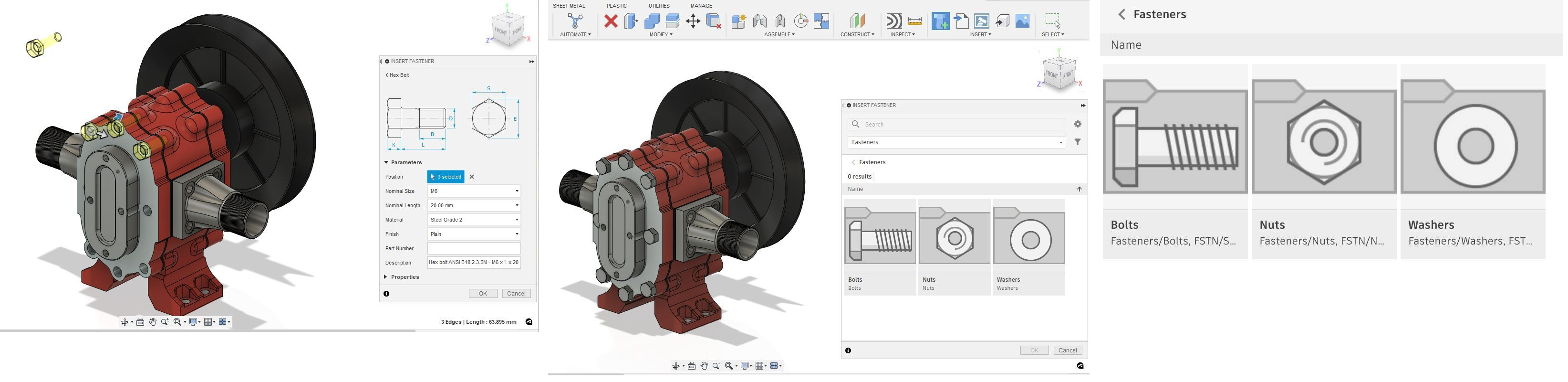
Task: Go back from Hex Bolt
Action: click(397, 75)
